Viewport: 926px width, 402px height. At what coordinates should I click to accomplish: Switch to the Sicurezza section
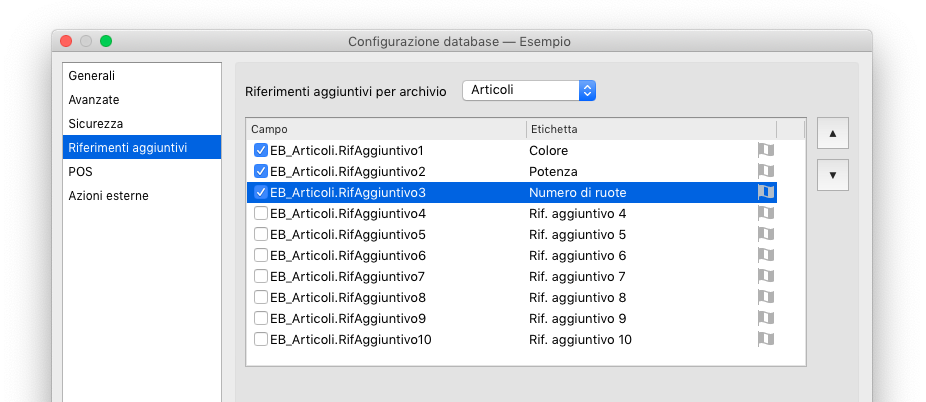(96, 124)
